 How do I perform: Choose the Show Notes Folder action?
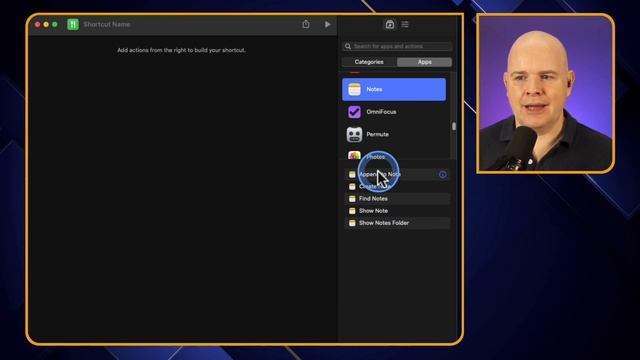tap(397, 223)
